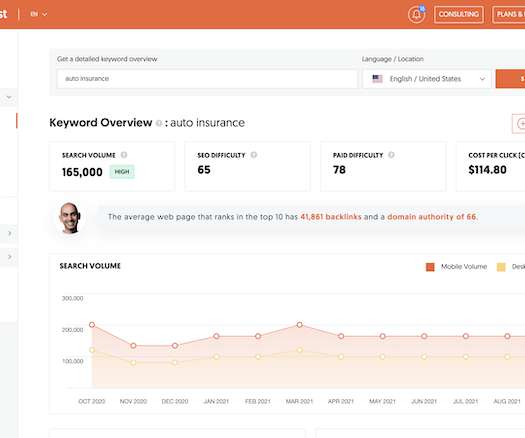525x438 pixels.
Task: Click the Keyword Overview info icon
Action: (x=159, y=123)
